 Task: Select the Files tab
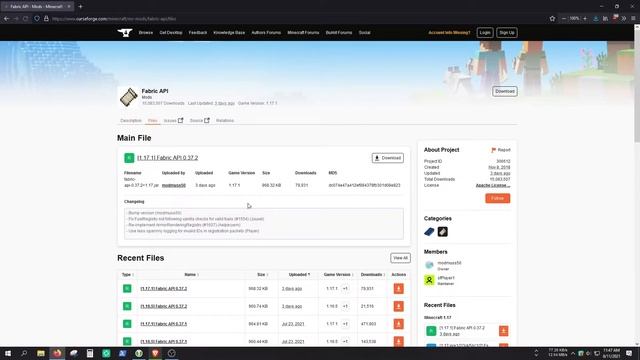(153, 121)
